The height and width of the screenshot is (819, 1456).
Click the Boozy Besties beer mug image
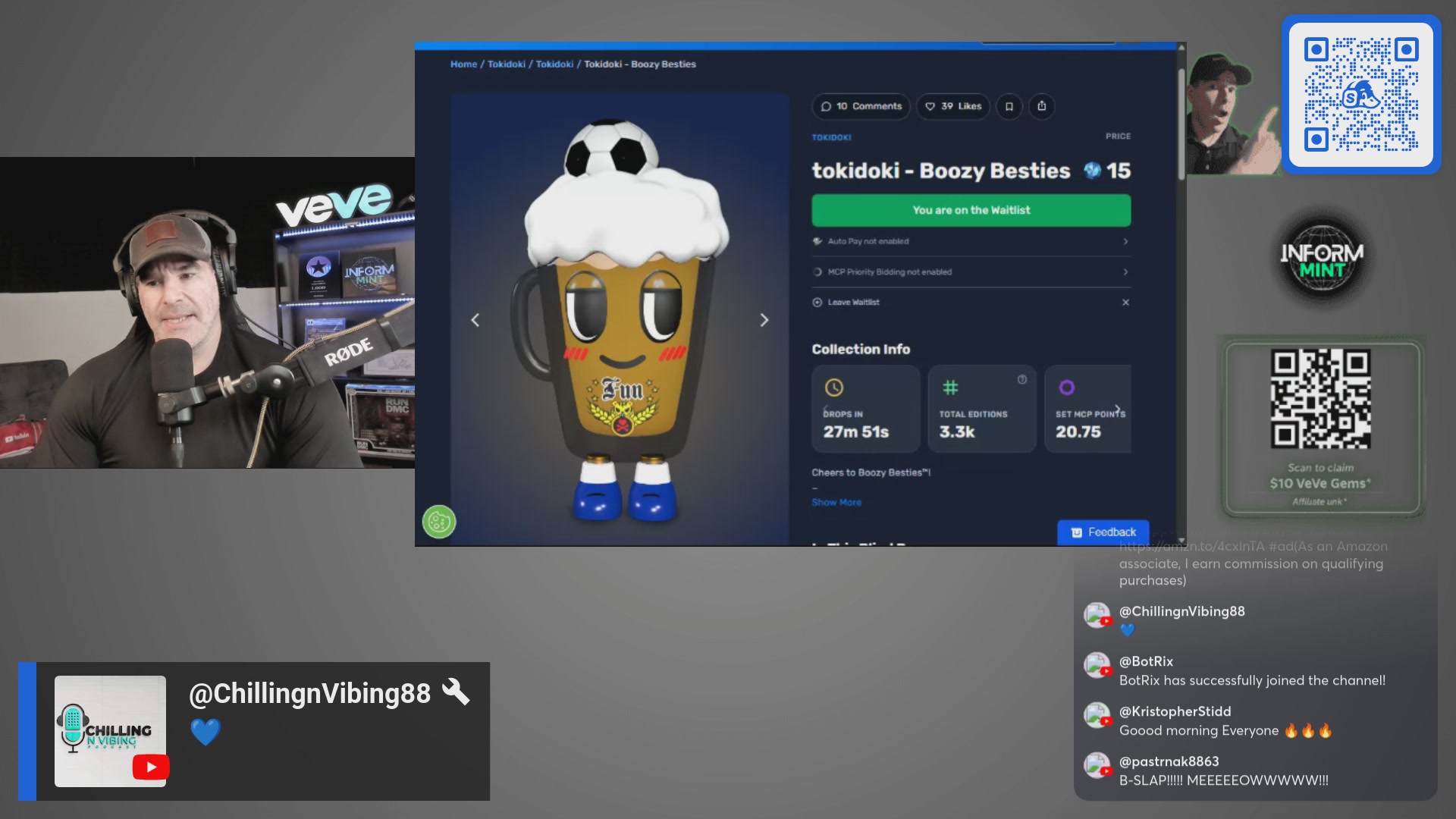[620, 318]
